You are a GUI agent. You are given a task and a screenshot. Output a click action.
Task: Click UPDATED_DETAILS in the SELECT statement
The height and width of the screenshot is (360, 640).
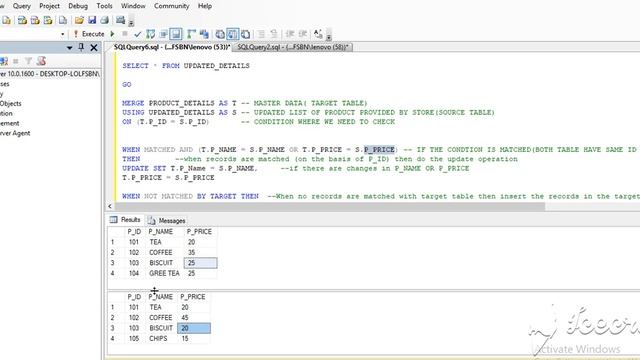click(x=216, y=66)
